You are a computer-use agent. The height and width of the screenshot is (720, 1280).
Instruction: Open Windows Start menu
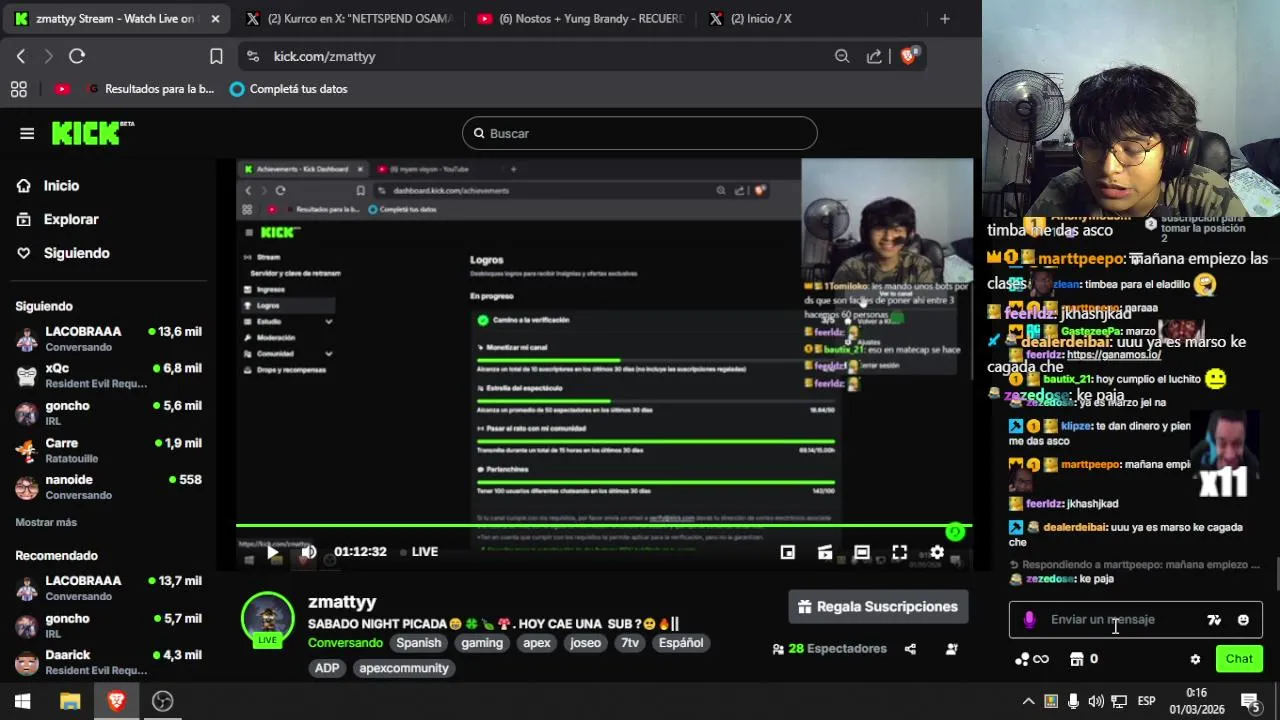coord(22,701)
